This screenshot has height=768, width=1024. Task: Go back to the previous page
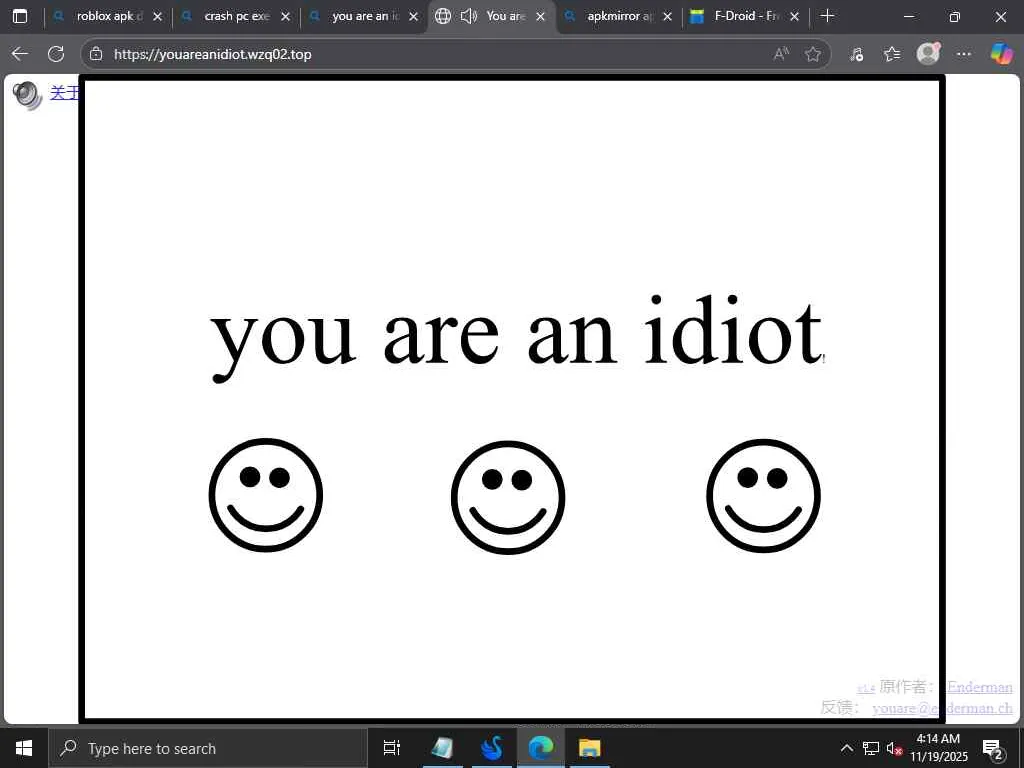[20, 54]
